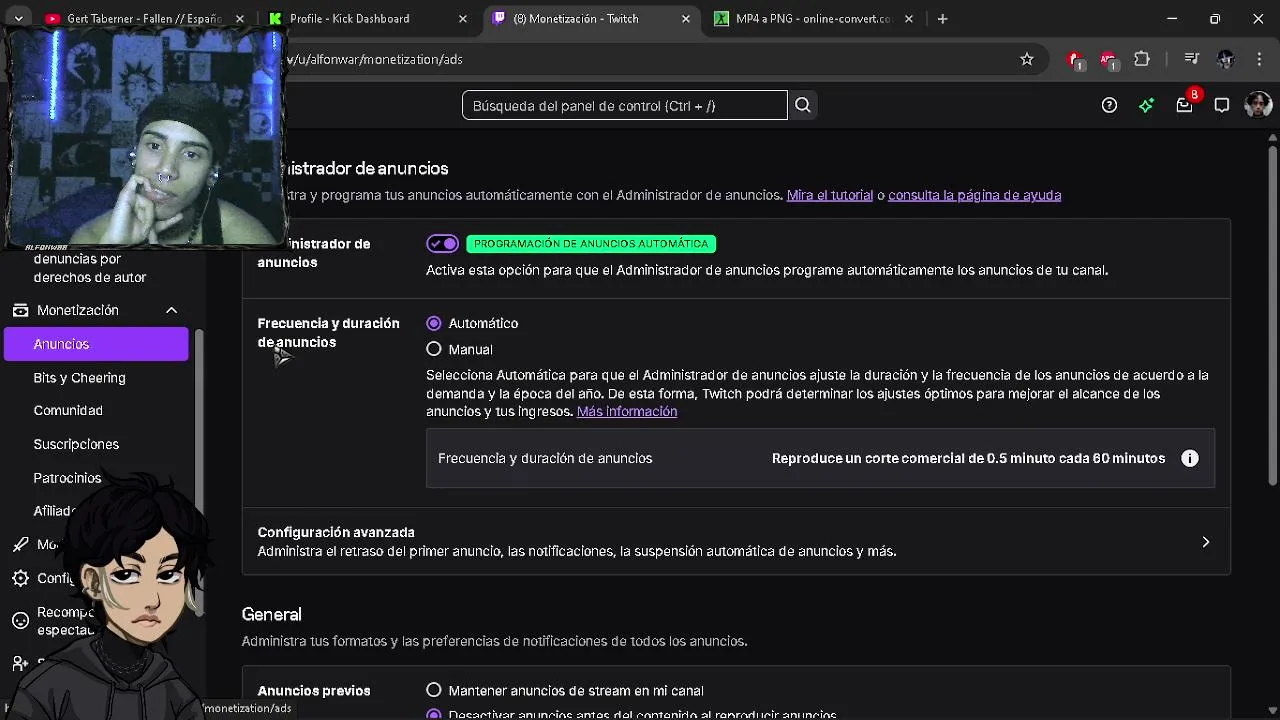Select Mantener anuncios de stream radio option
Screen dimensions: 1280x720
(434, 690)
